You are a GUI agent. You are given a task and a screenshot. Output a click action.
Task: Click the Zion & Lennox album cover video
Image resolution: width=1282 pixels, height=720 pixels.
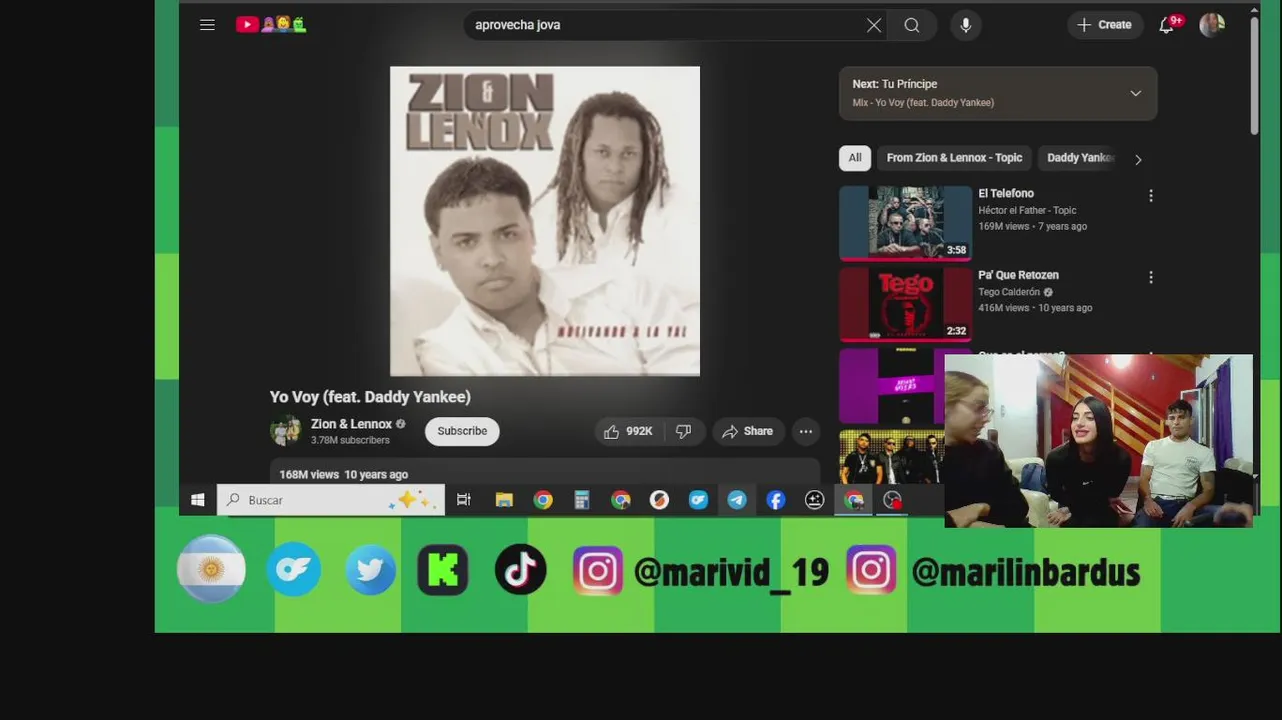tap(545, 221)
